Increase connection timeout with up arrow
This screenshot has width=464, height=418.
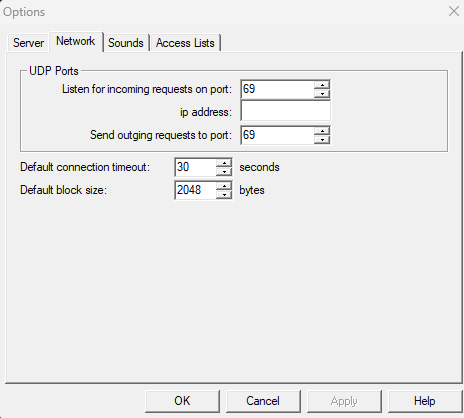[x=224, y=163]
